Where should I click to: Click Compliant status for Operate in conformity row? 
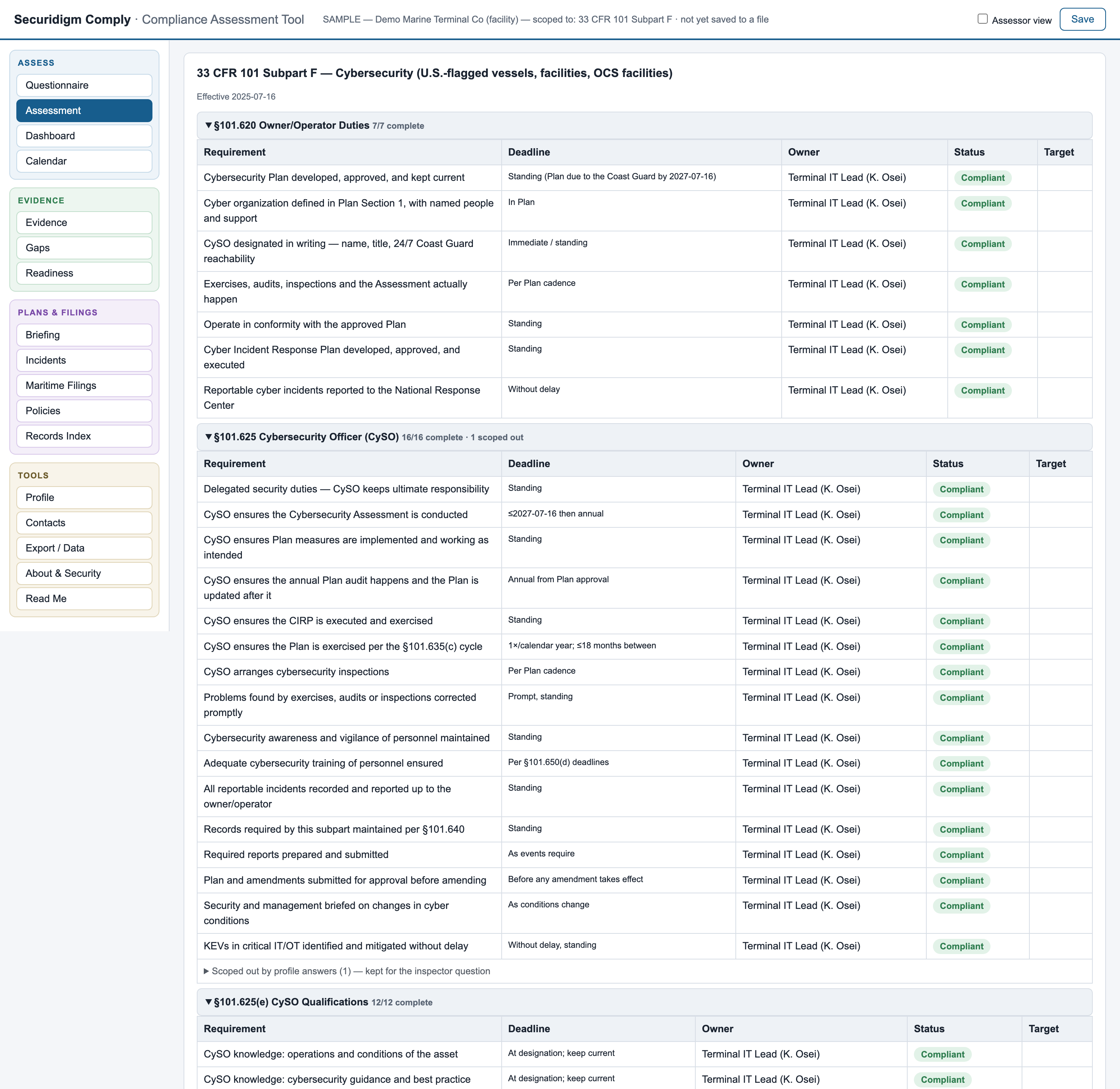(982, 324)
